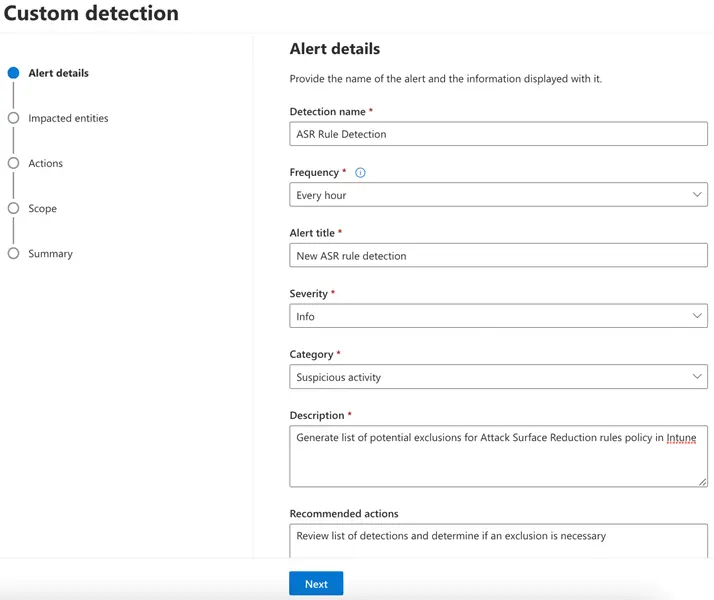The height and width of the screenshot is (600, 714).
Task: Open the Actions step label
Action: tap(46, 163)
